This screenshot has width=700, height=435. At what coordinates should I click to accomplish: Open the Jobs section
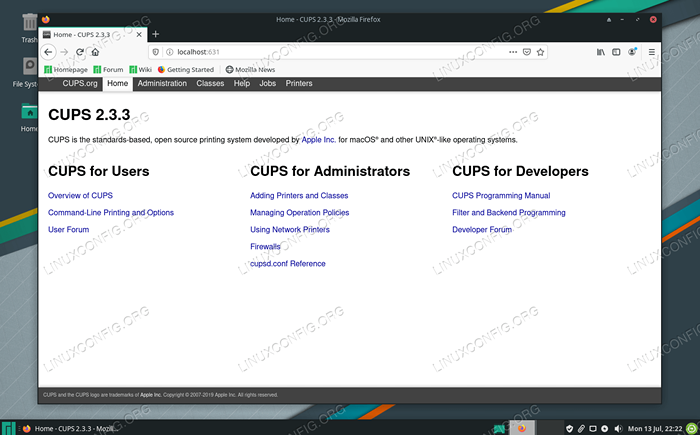pos(267,84)
